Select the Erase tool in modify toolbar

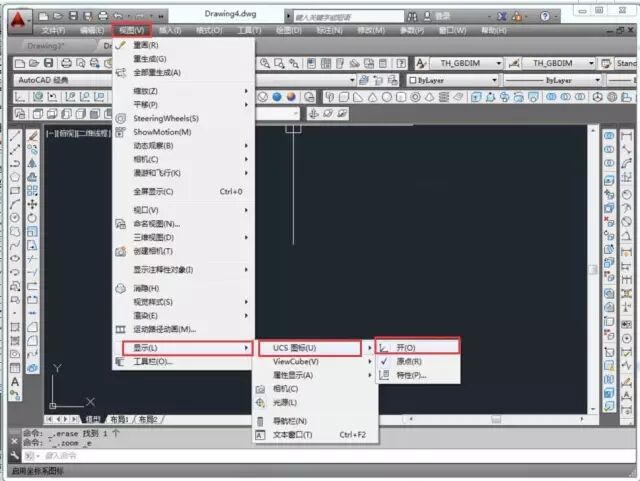[32, 136]
